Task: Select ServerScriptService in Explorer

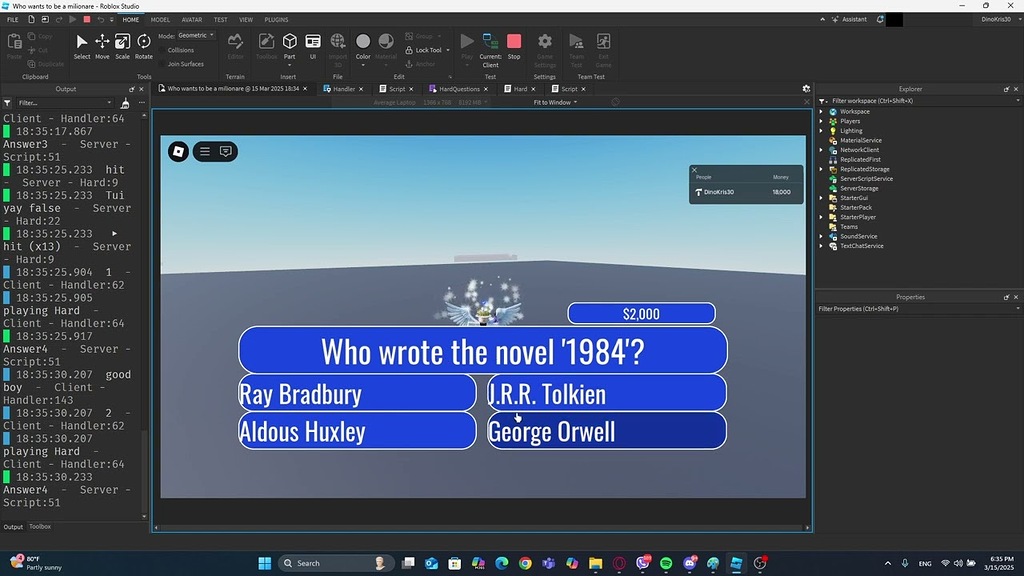Action: pyautogui.click(x=866, y=179)
